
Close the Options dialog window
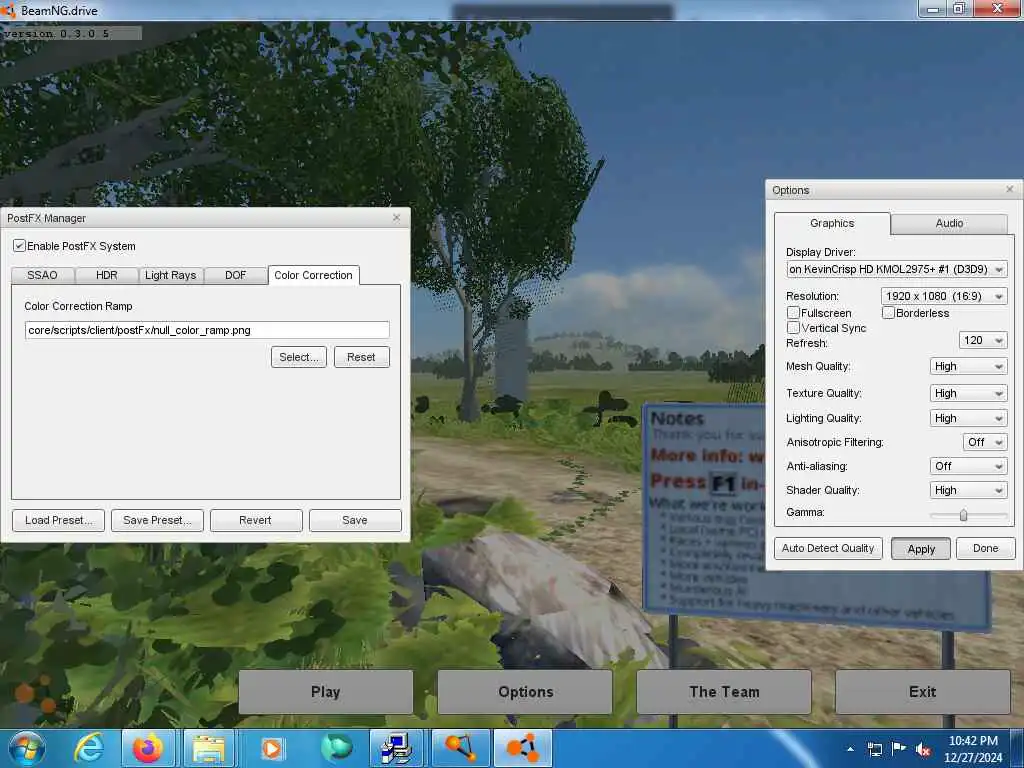pyautogui.click(x=1010, y=189)
